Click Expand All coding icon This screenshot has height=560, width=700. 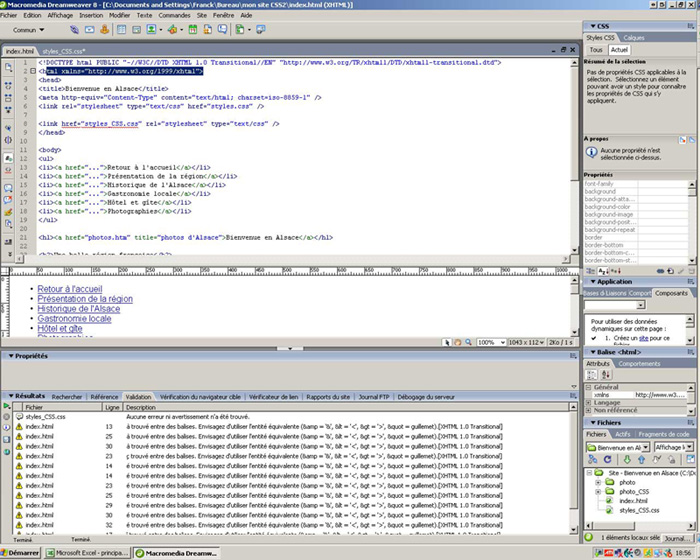(8, 109)
